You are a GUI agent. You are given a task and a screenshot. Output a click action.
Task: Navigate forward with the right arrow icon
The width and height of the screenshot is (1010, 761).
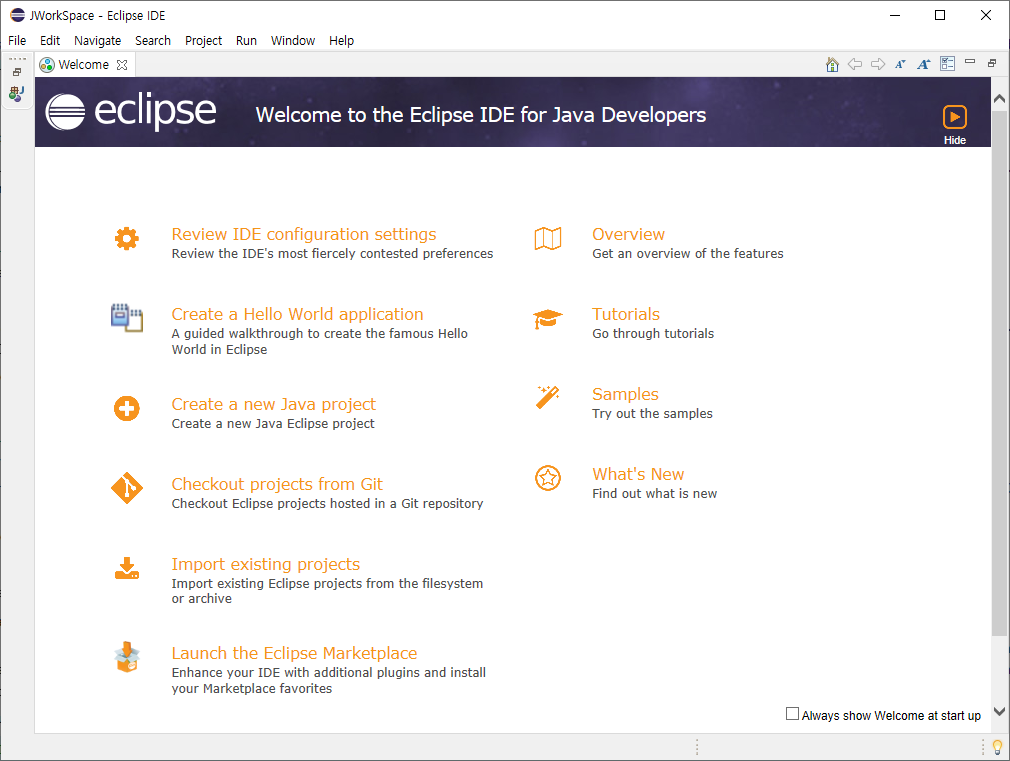877,64
